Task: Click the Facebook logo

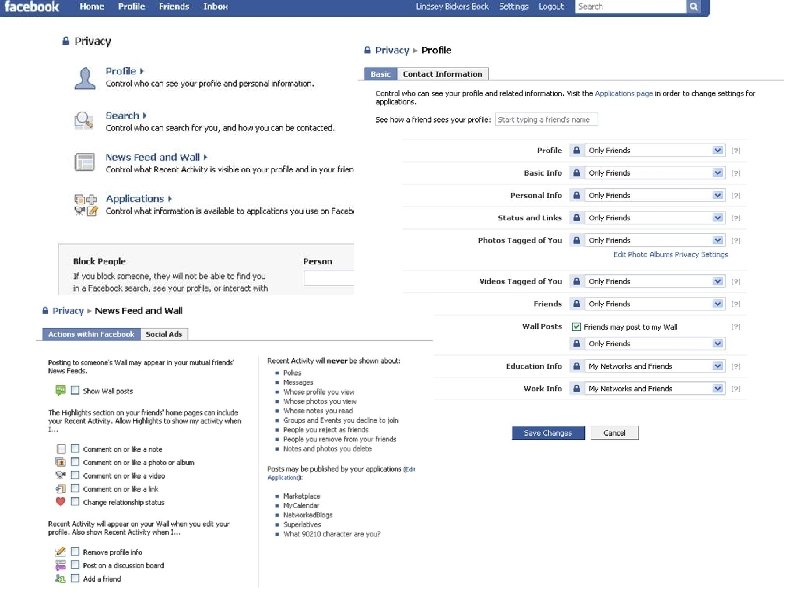Action: pos(32,7)
